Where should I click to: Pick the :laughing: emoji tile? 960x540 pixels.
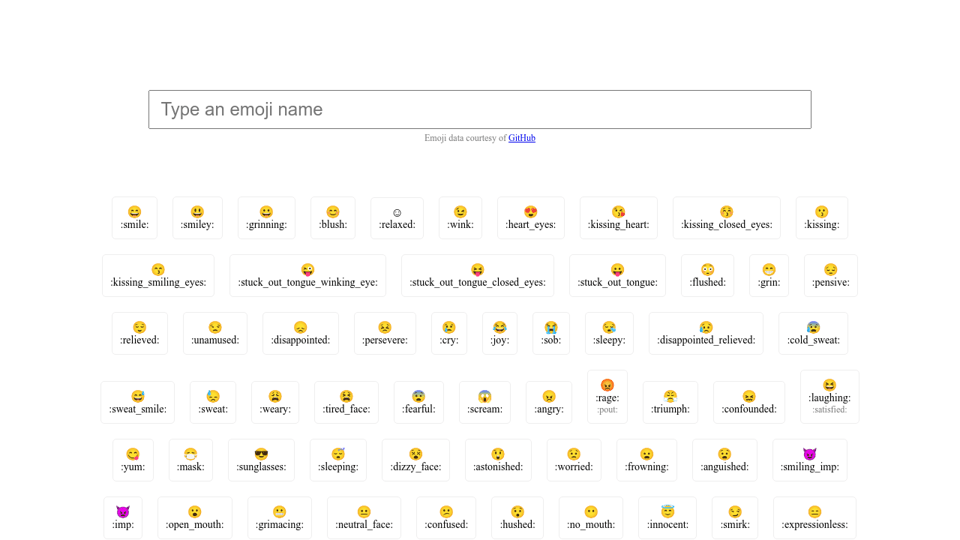[x=829, y=396]
